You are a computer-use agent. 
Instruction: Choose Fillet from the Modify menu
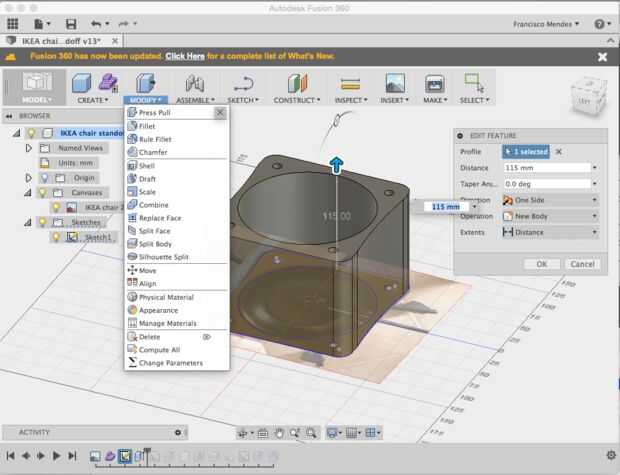coord(147,126)
